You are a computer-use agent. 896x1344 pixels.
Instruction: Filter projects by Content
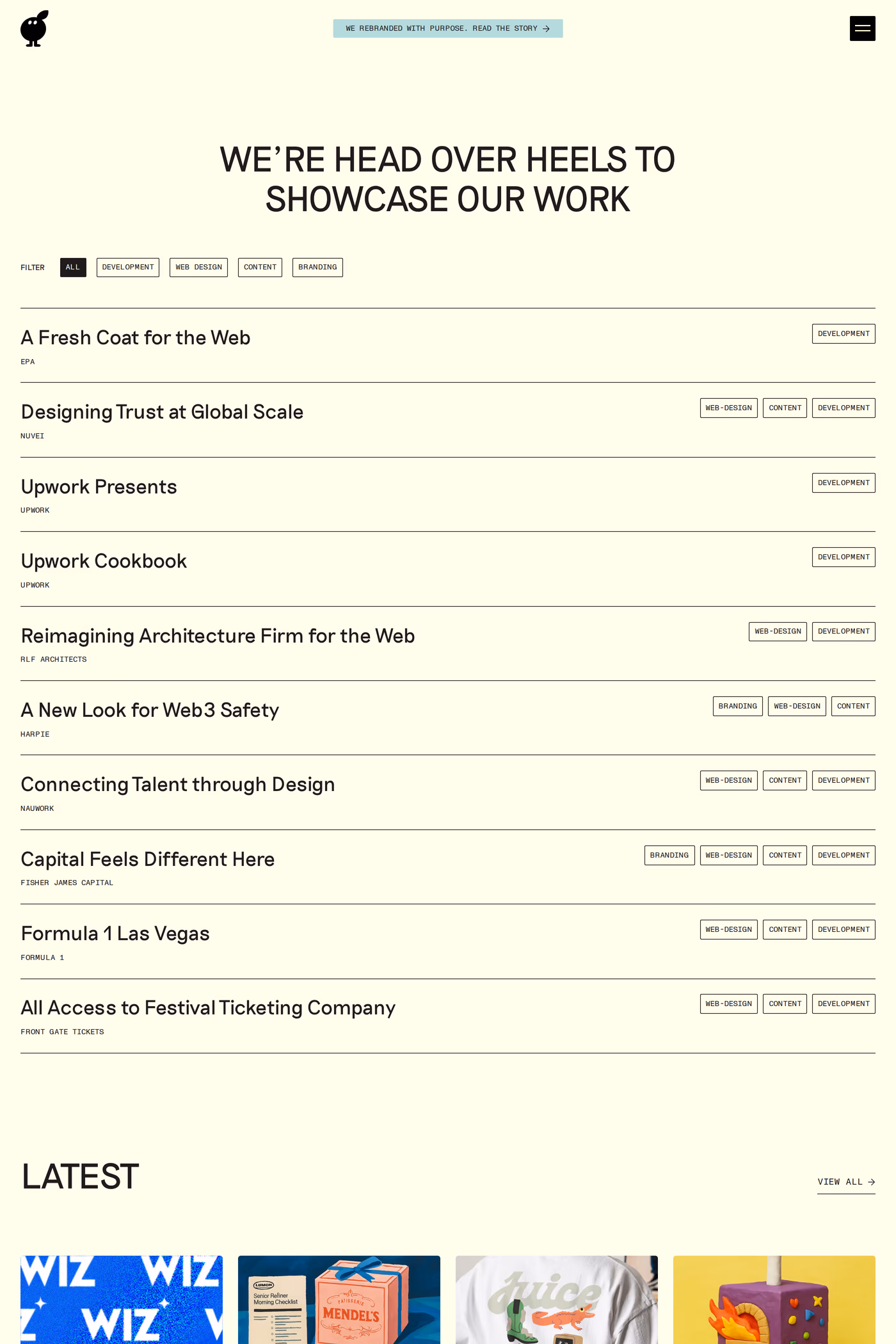pyautogui.click(x=260, y=268)
